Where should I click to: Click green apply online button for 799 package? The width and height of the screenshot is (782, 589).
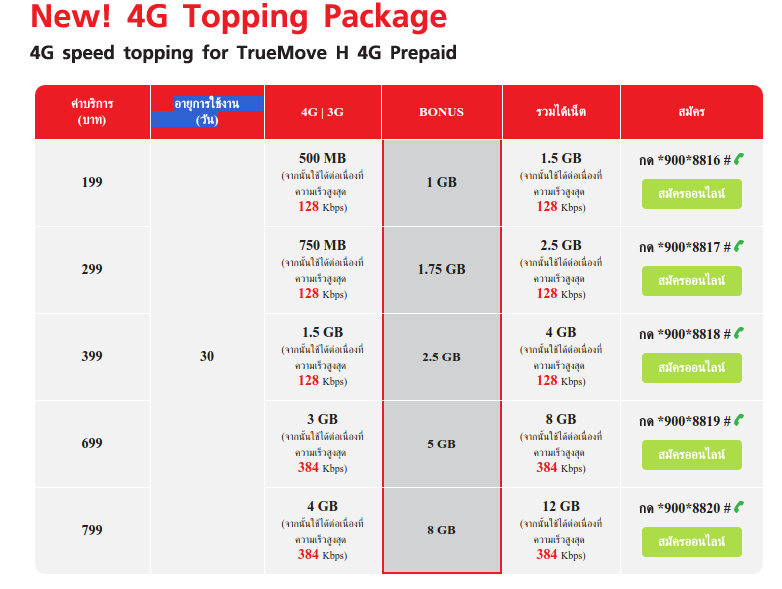692,542
